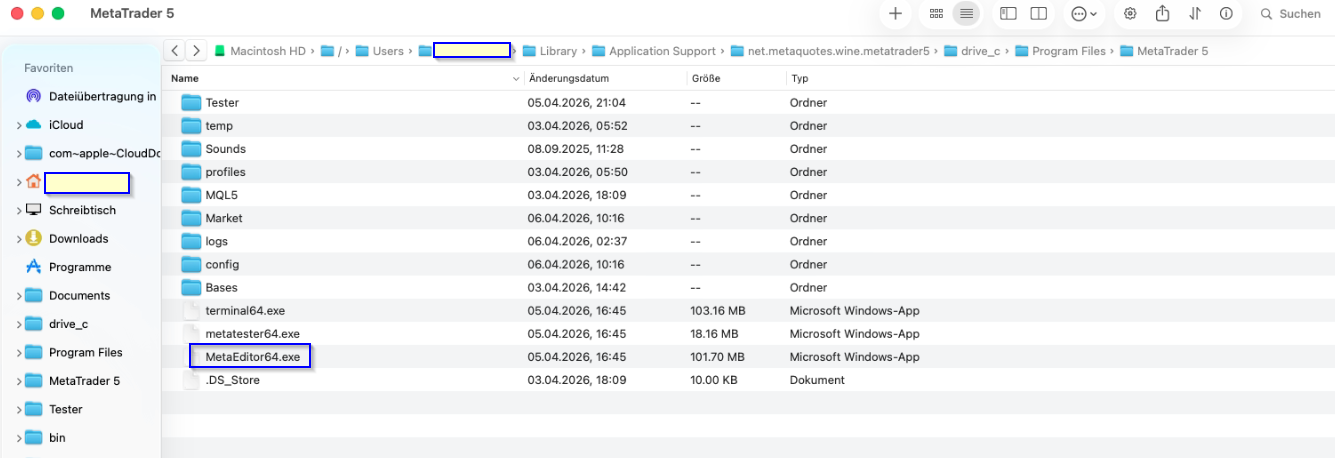This screenshot has width=1335, height=458.
Task: Click Program Files in the breadcrumb path
Action: point(1066,51)
